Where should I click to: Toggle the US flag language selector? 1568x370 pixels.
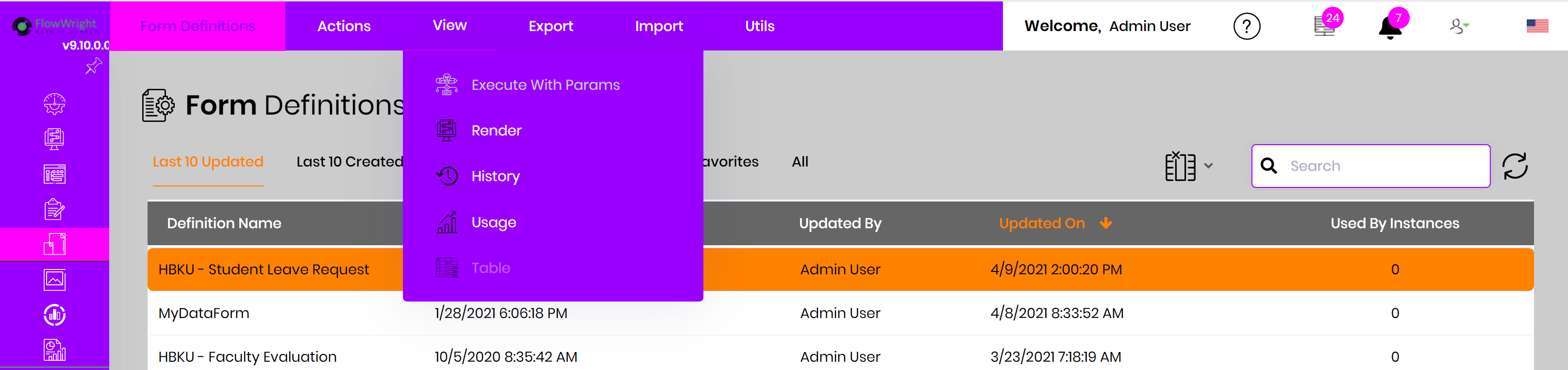(1537, 26)
